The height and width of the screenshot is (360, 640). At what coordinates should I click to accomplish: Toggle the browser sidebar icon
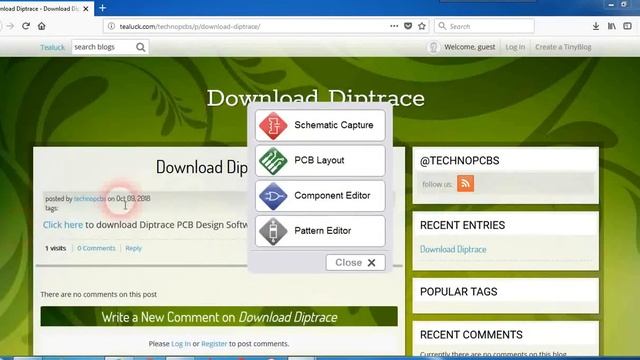coord(627,26)
